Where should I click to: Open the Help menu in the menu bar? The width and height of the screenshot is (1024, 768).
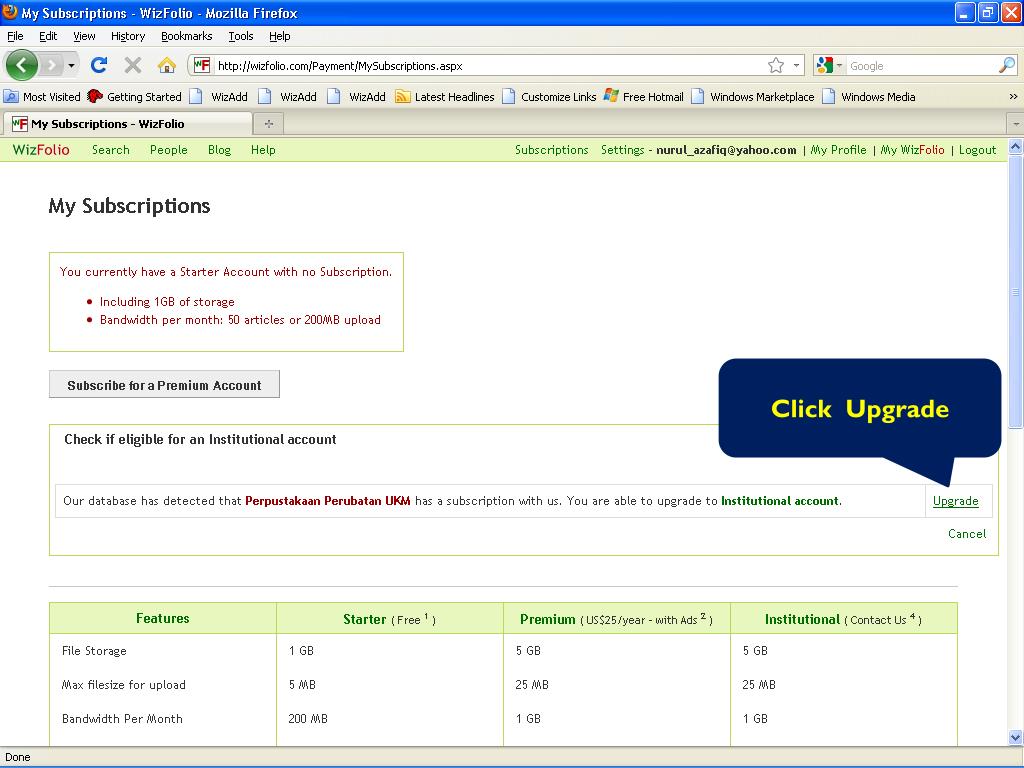280,36
